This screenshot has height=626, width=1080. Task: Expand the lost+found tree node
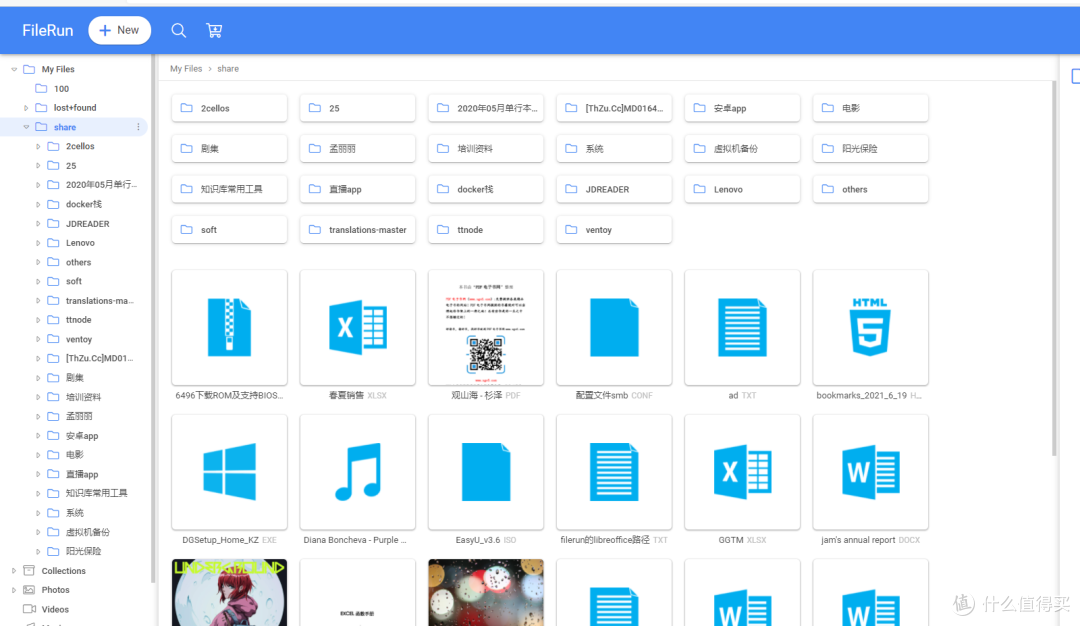click(26, 108)
